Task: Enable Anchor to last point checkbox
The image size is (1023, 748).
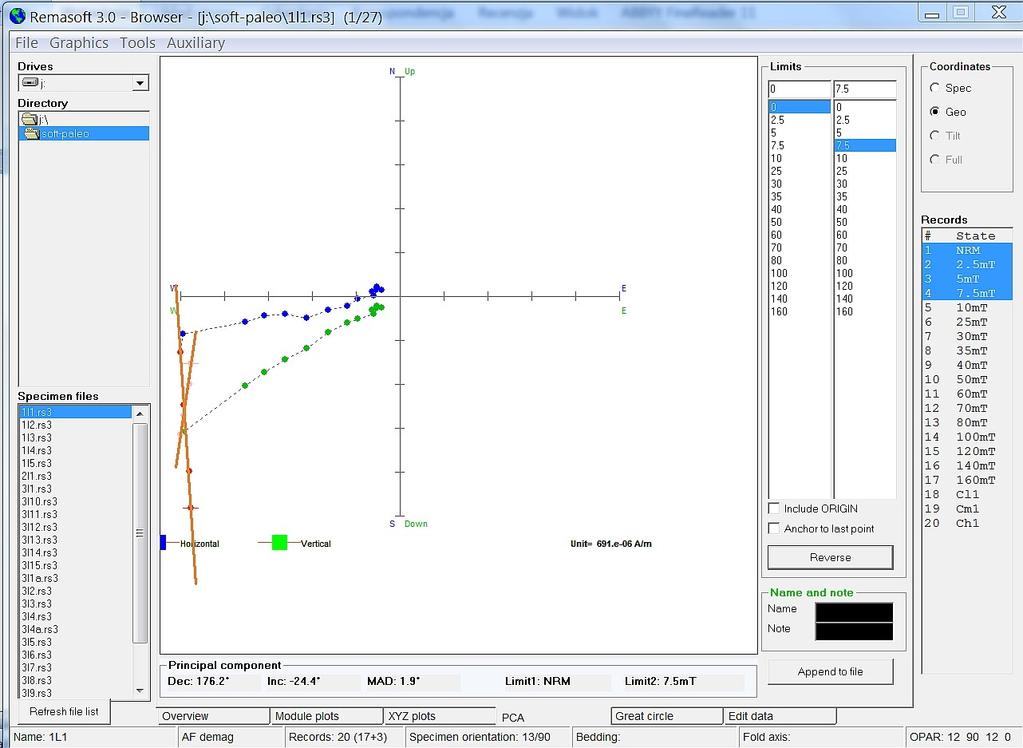Action: pyautogui.click(x=774, y=528)
